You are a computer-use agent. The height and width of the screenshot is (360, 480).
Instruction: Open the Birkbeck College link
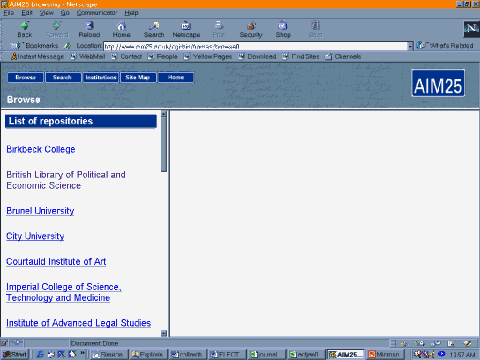[x=41, y=149]
